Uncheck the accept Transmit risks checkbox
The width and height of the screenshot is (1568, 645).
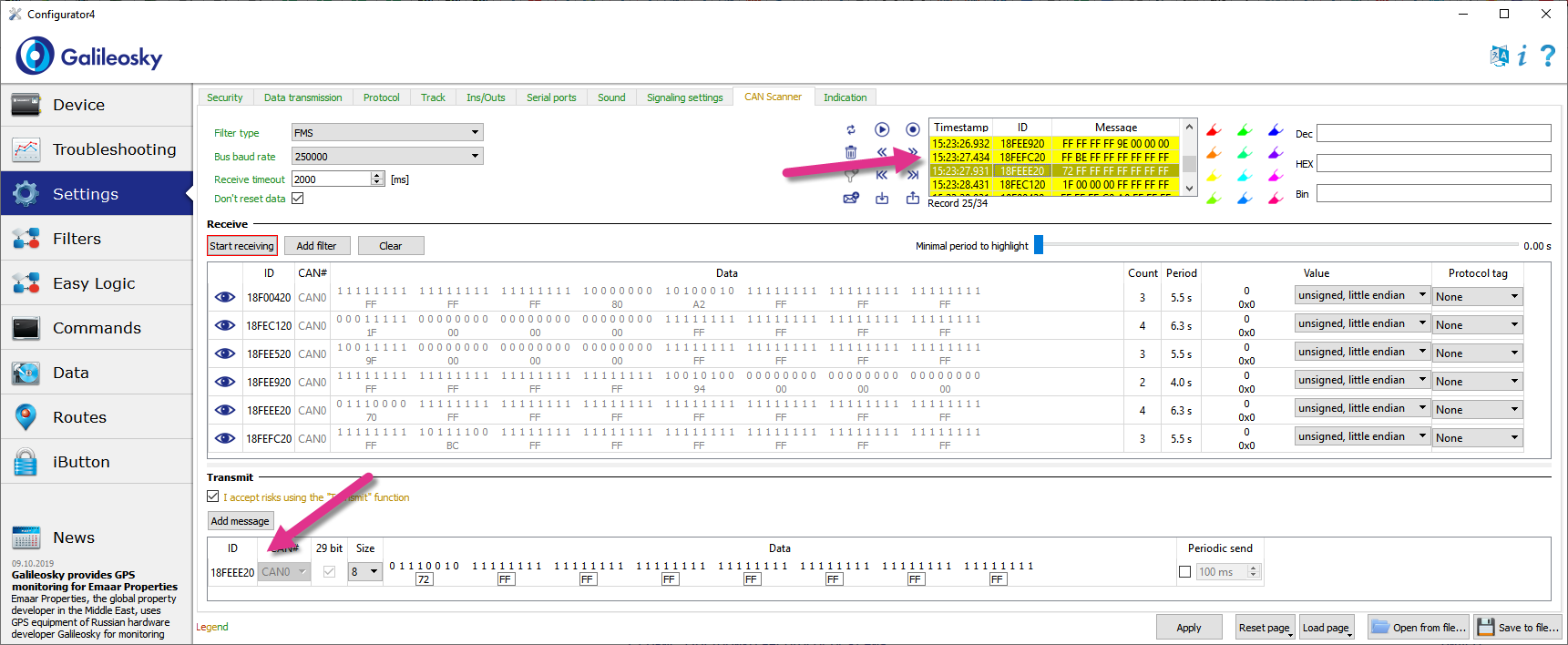pyautogui.click(x=213, y=497)
